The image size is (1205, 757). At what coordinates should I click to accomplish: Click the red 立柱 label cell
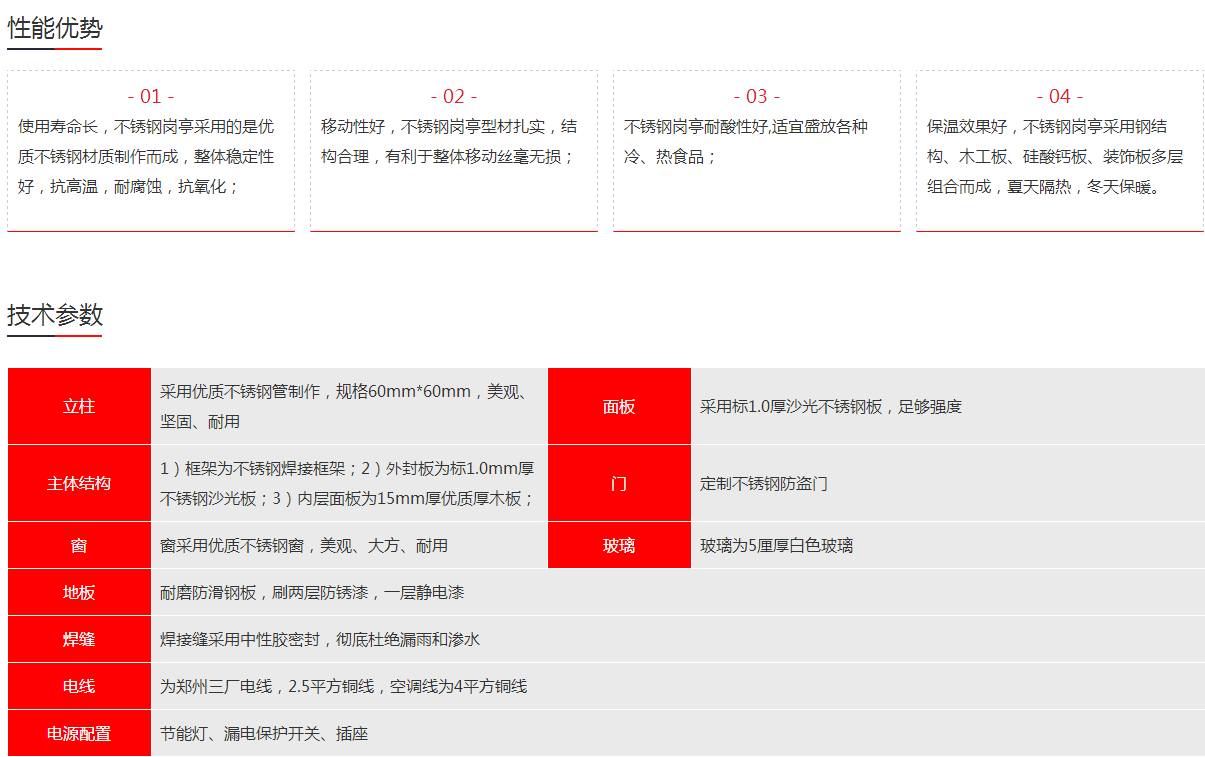click(x=79, y=407)
